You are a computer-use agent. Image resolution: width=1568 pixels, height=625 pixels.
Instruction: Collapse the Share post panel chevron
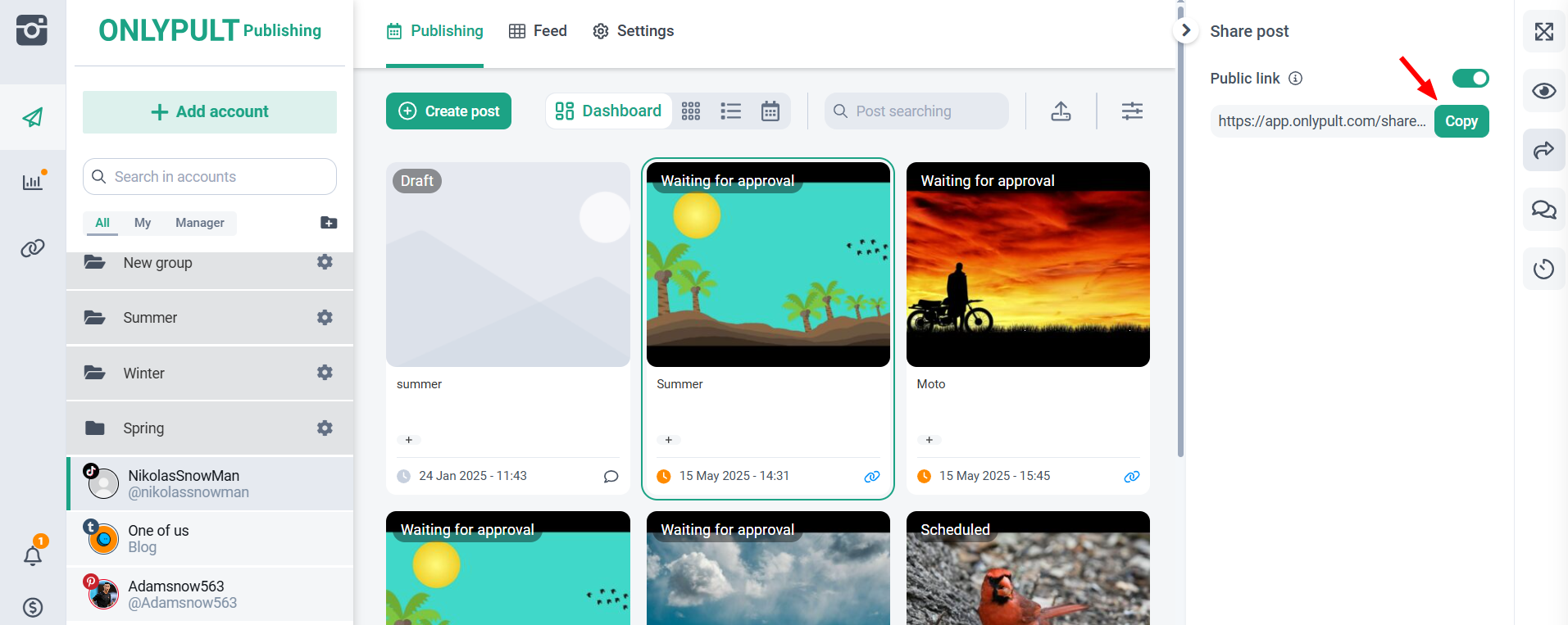point(1185,30)
